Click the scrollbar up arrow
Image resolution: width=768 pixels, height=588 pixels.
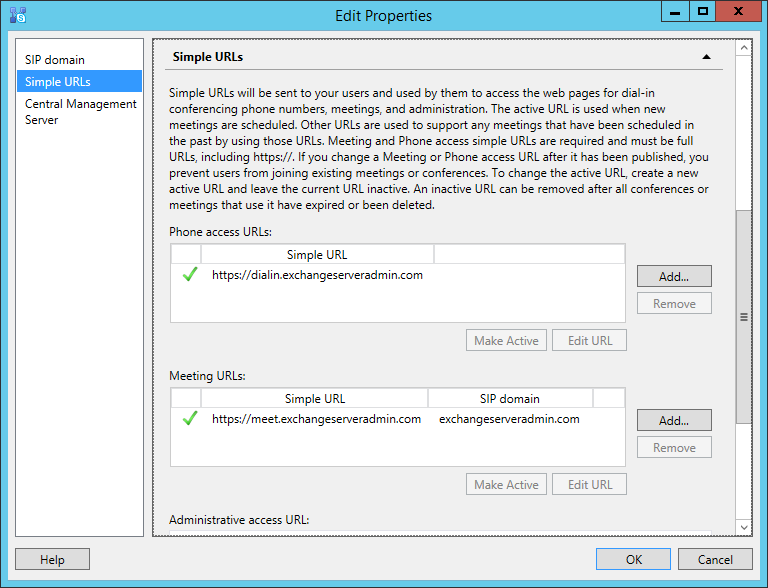744,48
